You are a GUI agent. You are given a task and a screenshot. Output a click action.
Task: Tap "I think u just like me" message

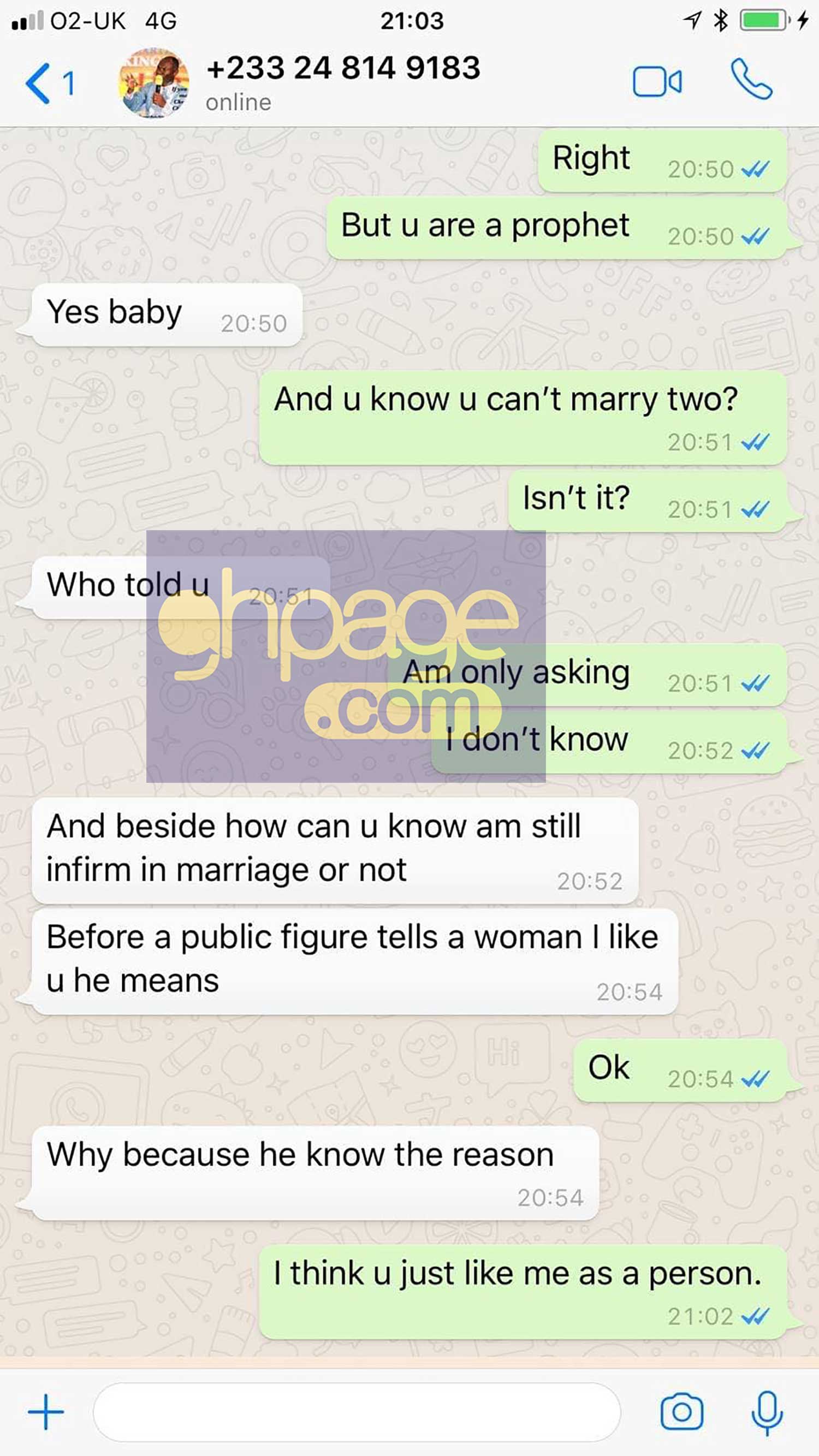click(523, 1292)
